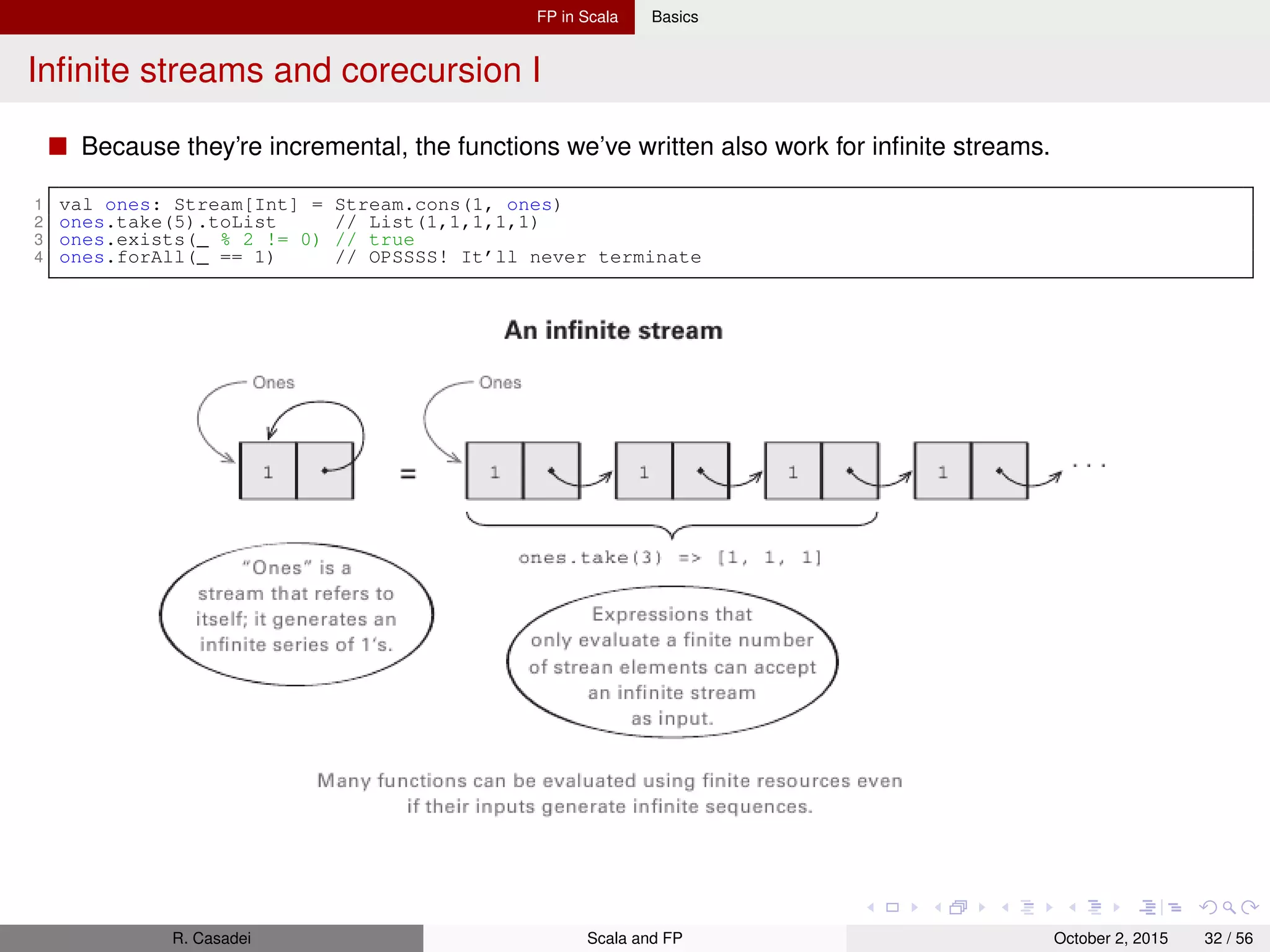Click the slide rectangle icon in navigation bar
This screenshot has height=952, width=1270.
(892, 907)
